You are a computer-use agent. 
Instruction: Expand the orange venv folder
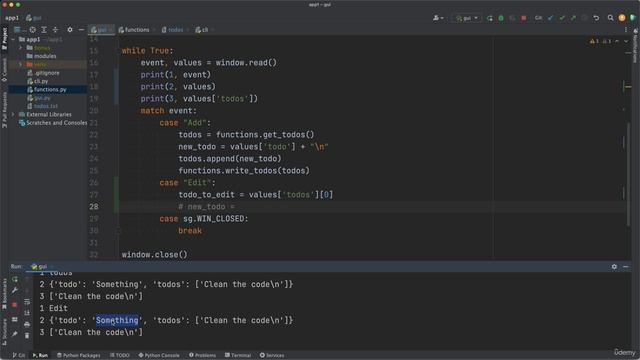pyautogui.click(x=20, y=64)
